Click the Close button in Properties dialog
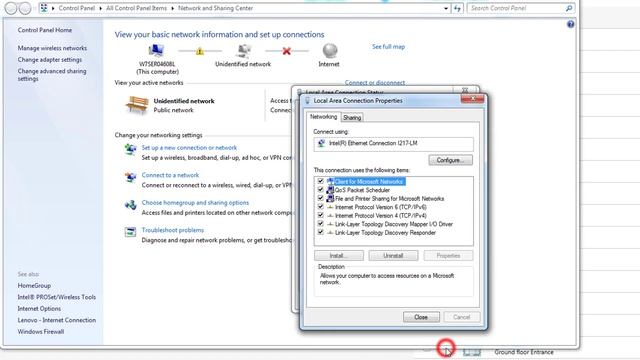640x360 pixels. click(x=421, y=317)
